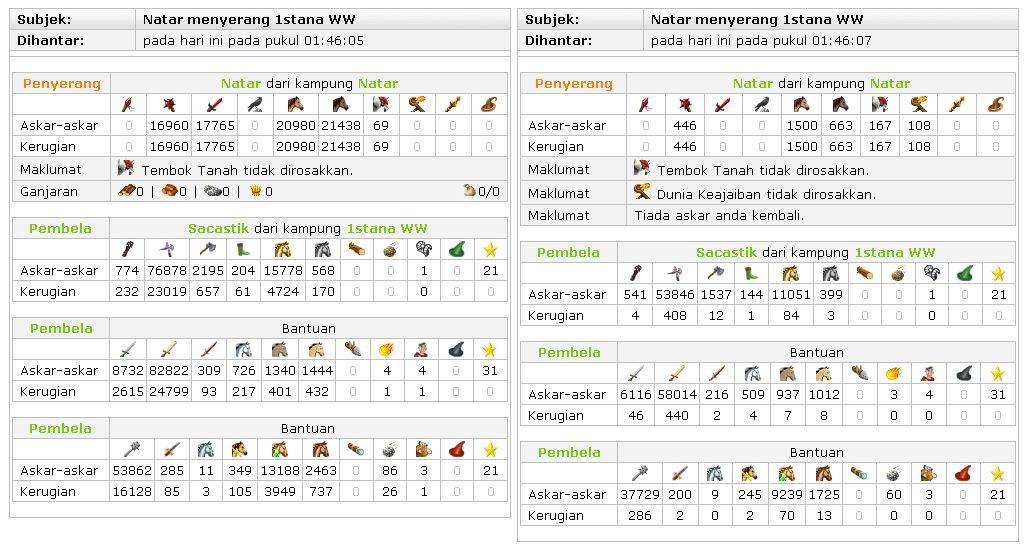Click the wood resource icon in Ganjaran row
Viewport: 1030px width, 550px height.
point(126,191)
